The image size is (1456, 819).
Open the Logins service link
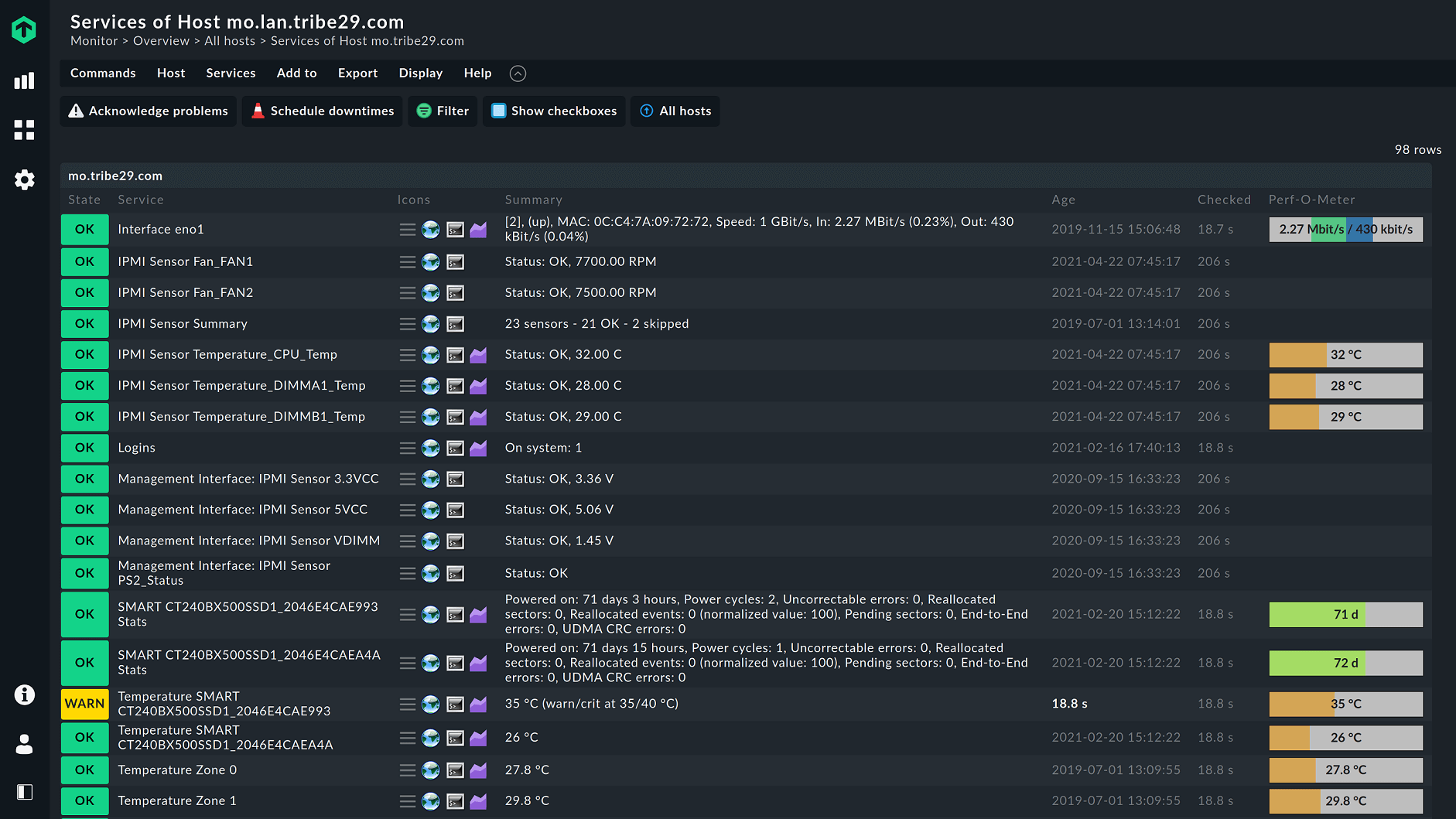pos(136,448)
